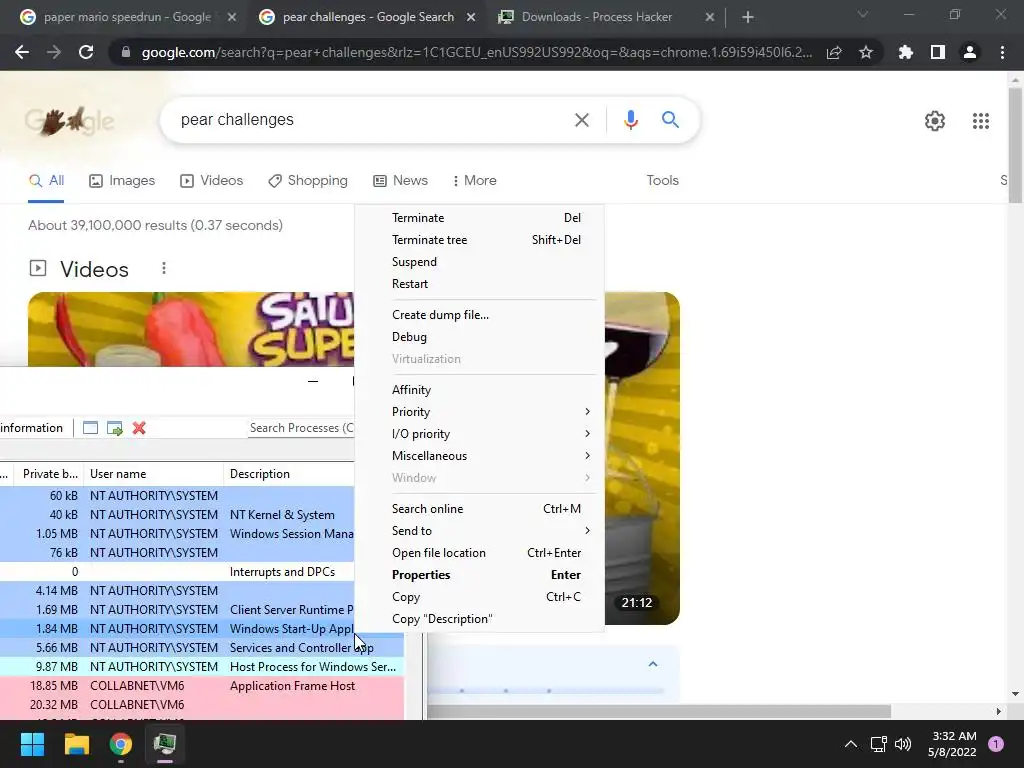Click the Google doodle logo
This screenshot has height=768, width=1024.
tap(69, 121)
